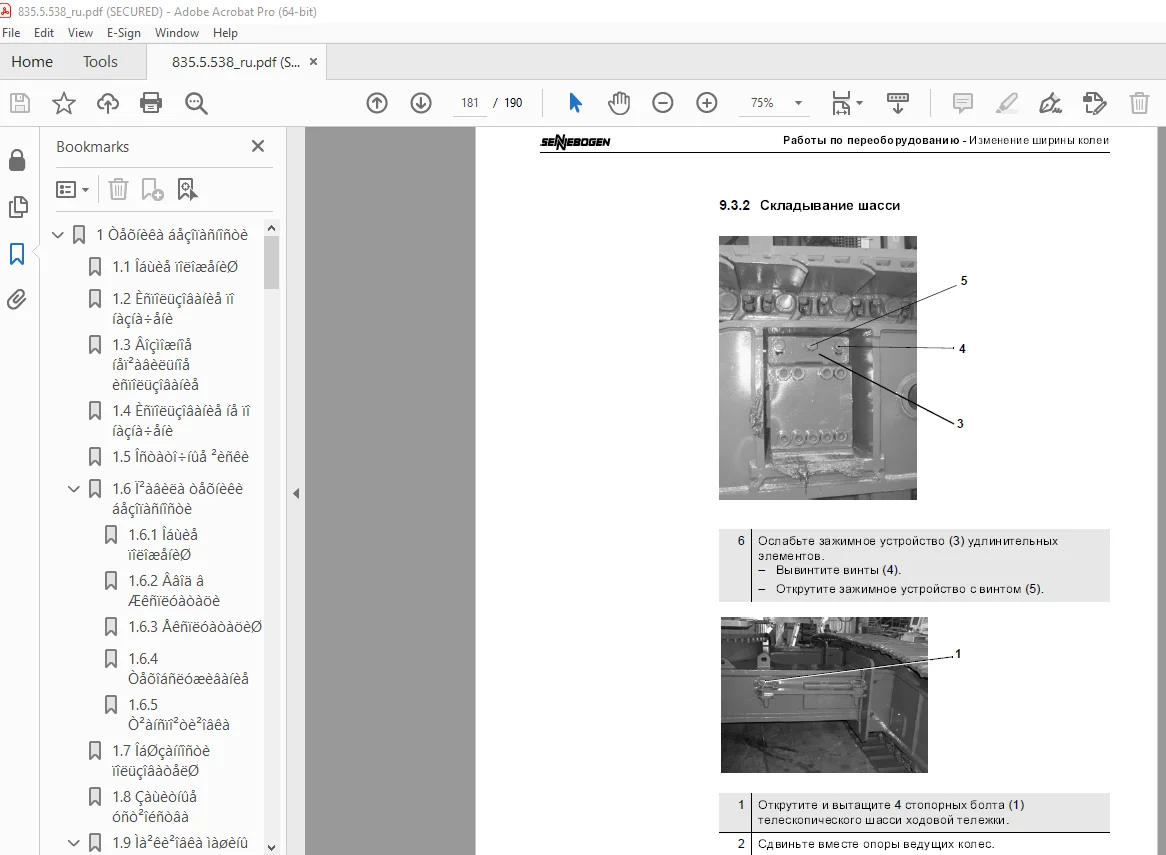The width and height of the screenshot is (1166, 855).
Task: Switch to the Home tab
Action: pyautogui.click(x=32, y=62)
